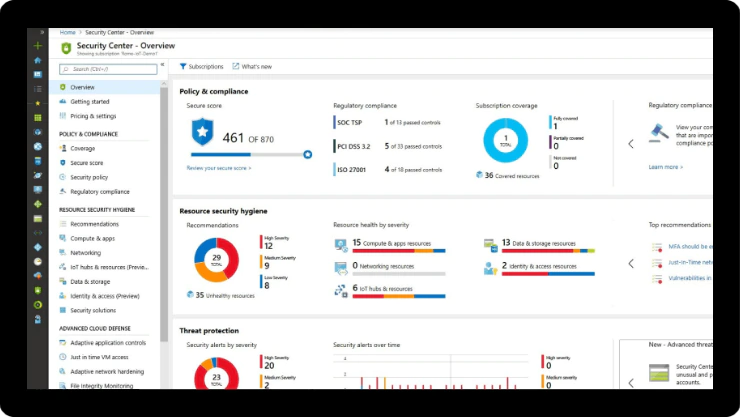Open IoT hubs & resources menu item
This screenshot has width=740, height=417.
tap(109, 267)
